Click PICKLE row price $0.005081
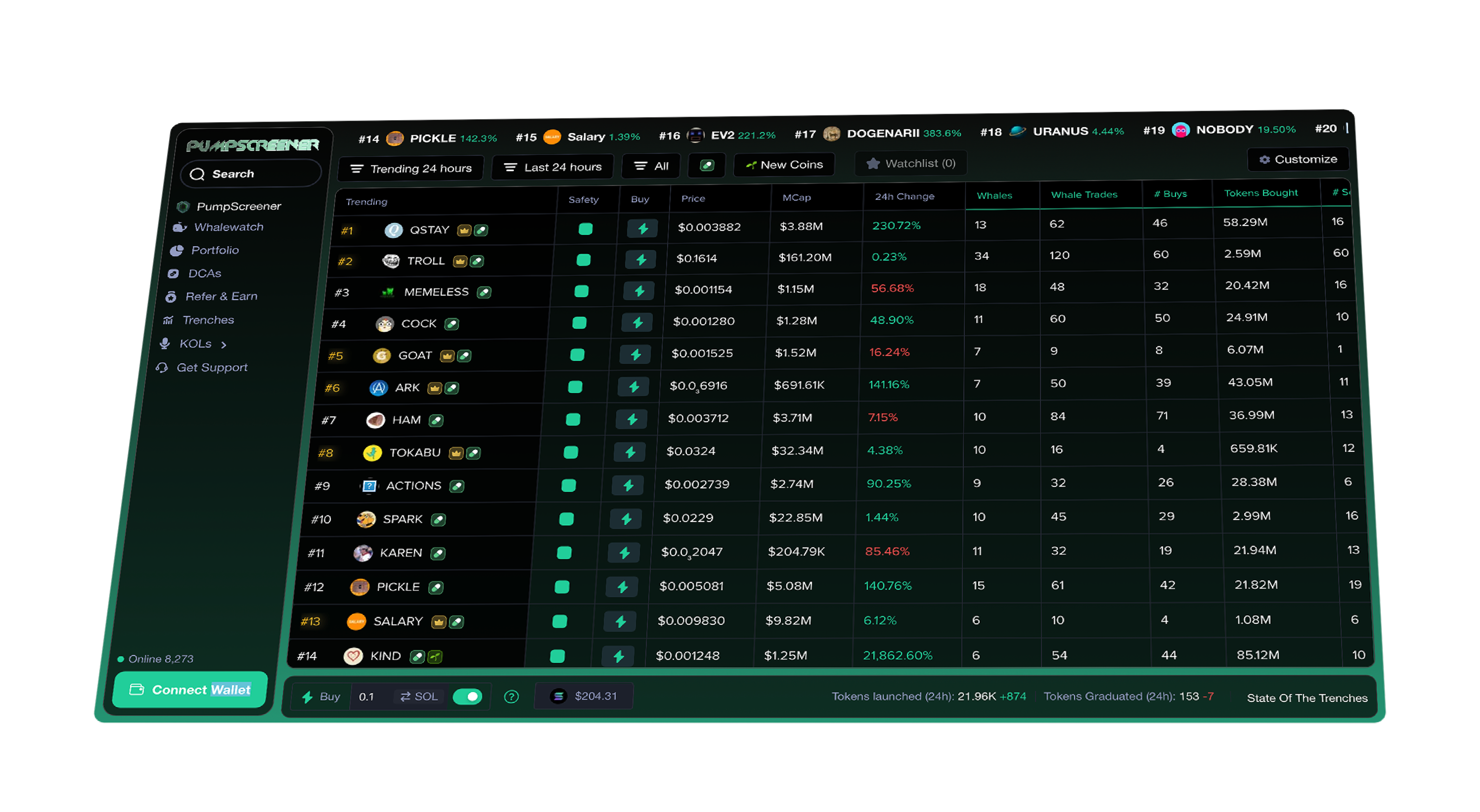Image resolution: width=1480 pixels, height=812 pixels. pyautogui.click(x=691, y=586)
